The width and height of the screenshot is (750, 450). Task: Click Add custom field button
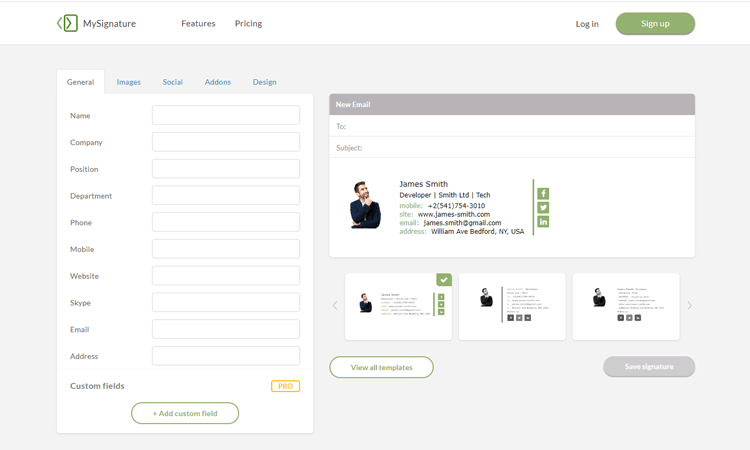(185, 413)
